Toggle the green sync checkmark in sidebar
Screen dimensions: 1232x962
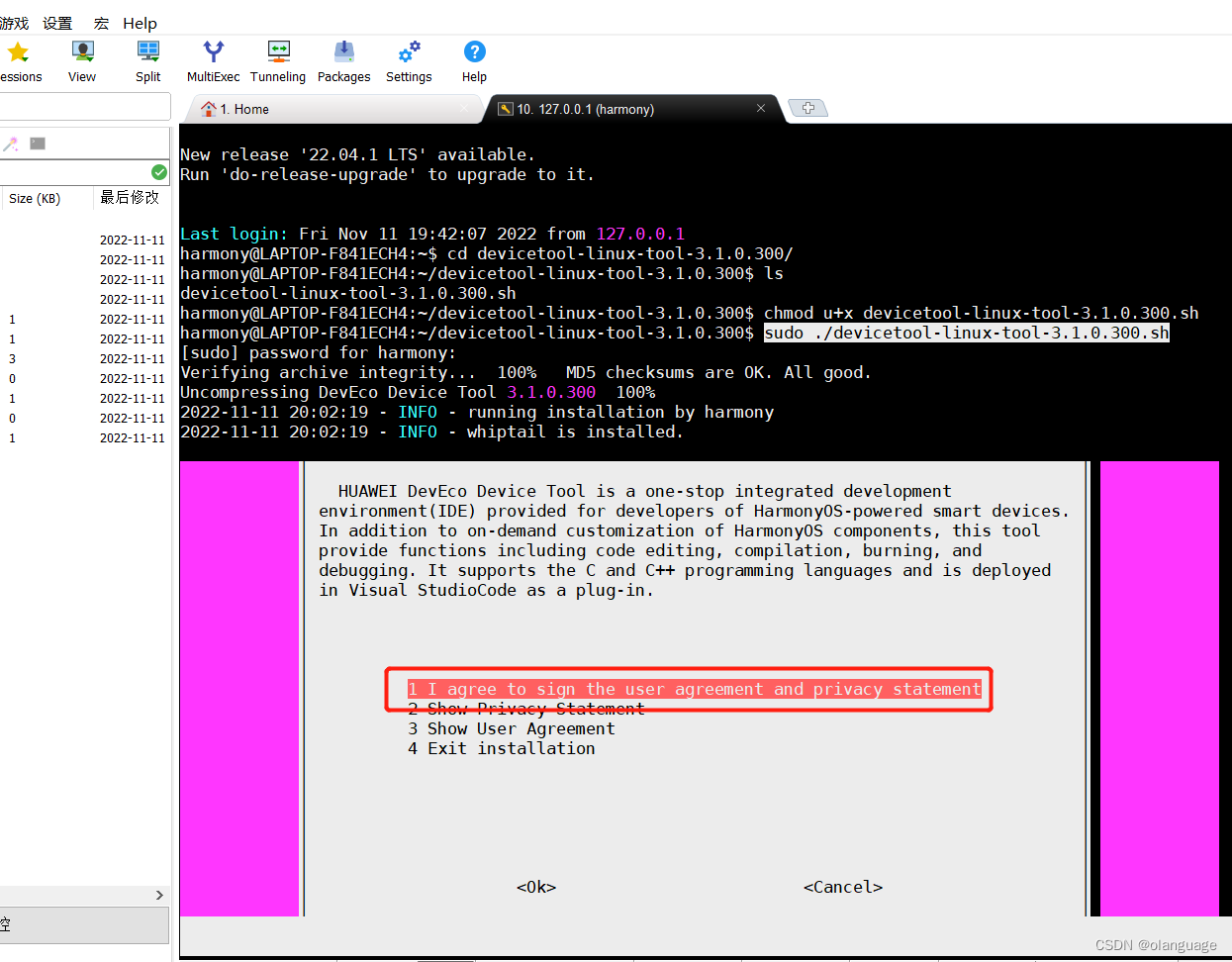click(x=159, y=172)
